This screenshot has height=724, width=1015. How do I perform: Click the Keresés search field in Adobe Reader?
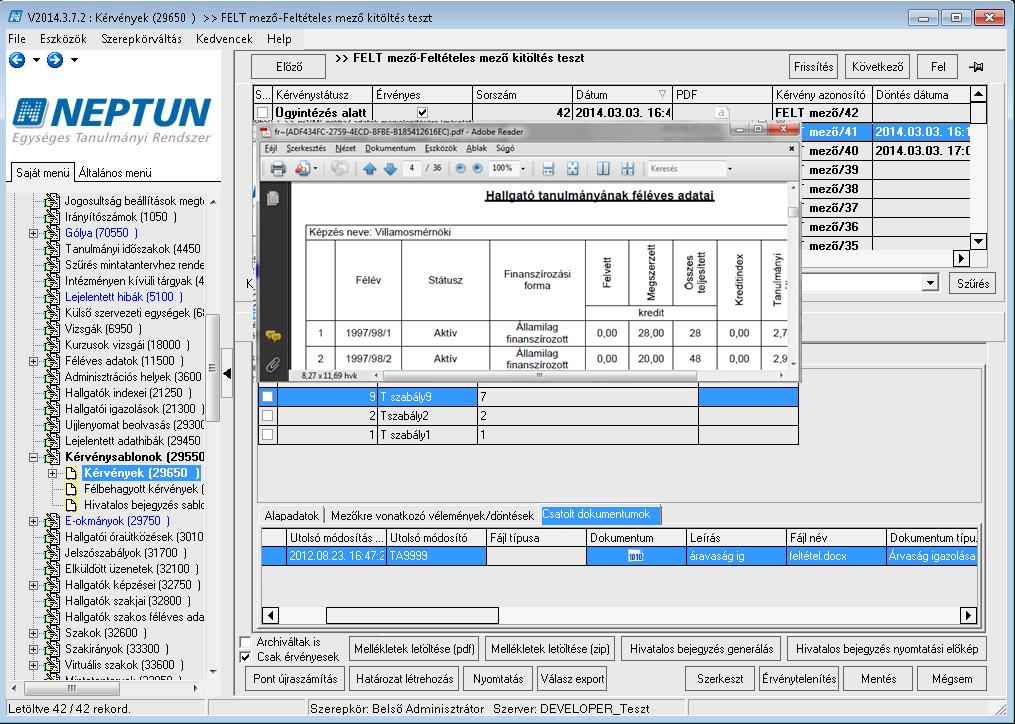tap(687, 169)
